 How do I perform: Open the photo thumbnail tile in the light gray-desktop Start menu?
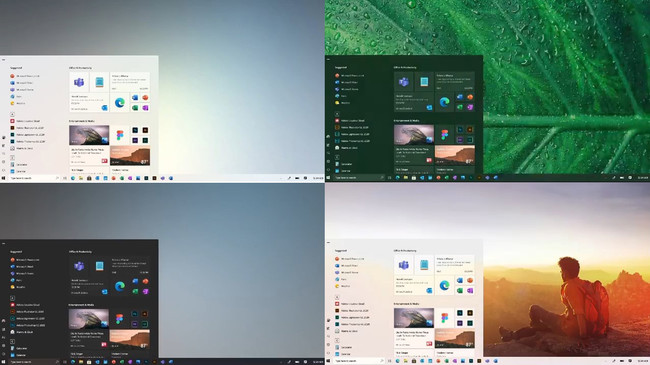click(x=89, y=135)
